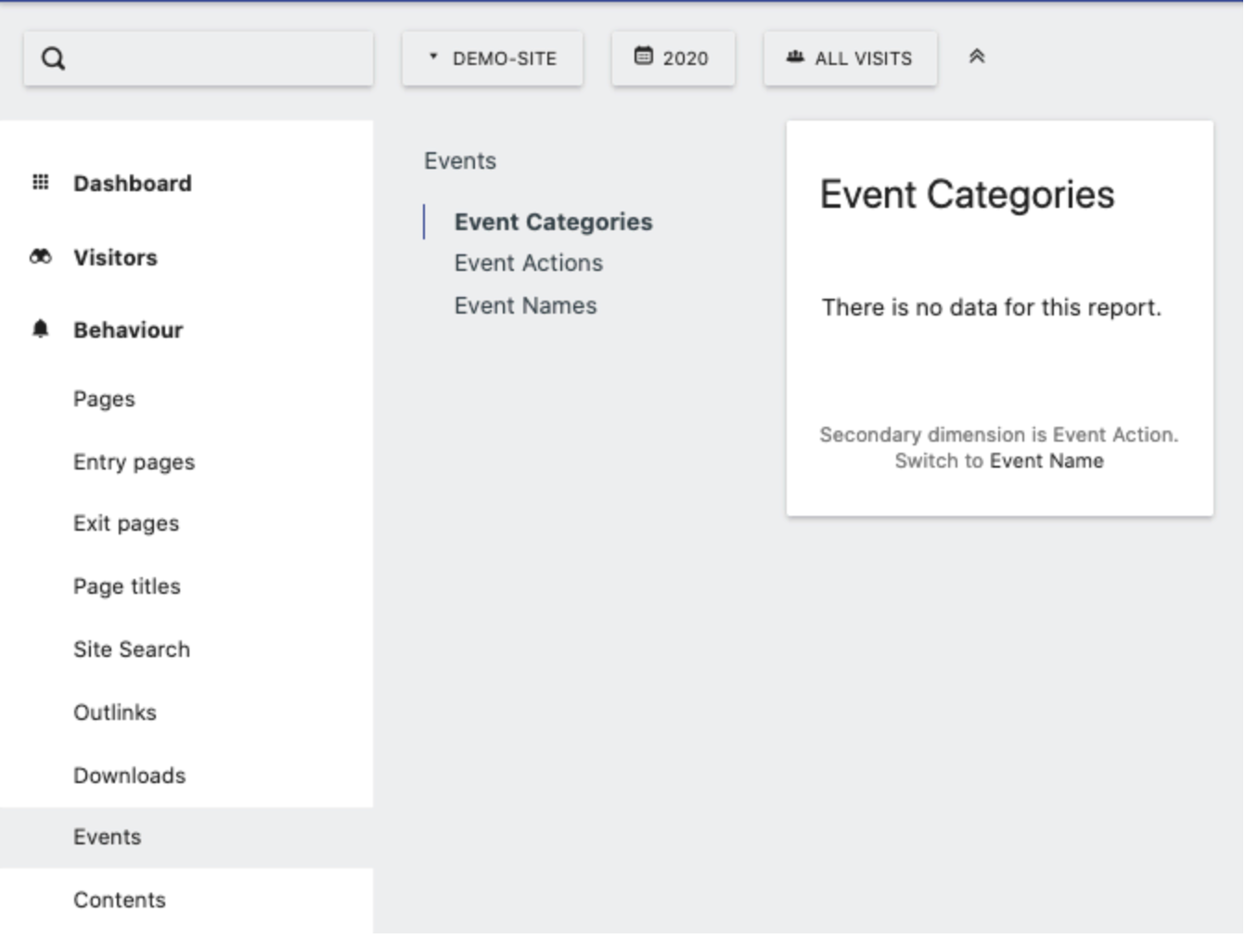1245x952 pixels.
Task: Click the Visitors binoculars icon
Action: (41, 256)
